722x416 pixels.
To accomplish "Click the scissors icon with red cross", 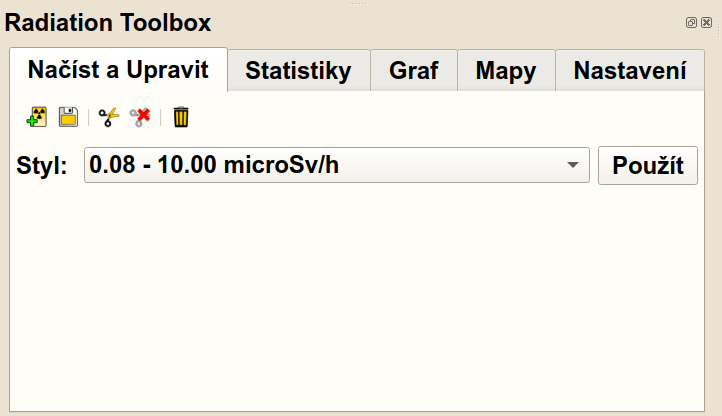I will coord(140,117).
